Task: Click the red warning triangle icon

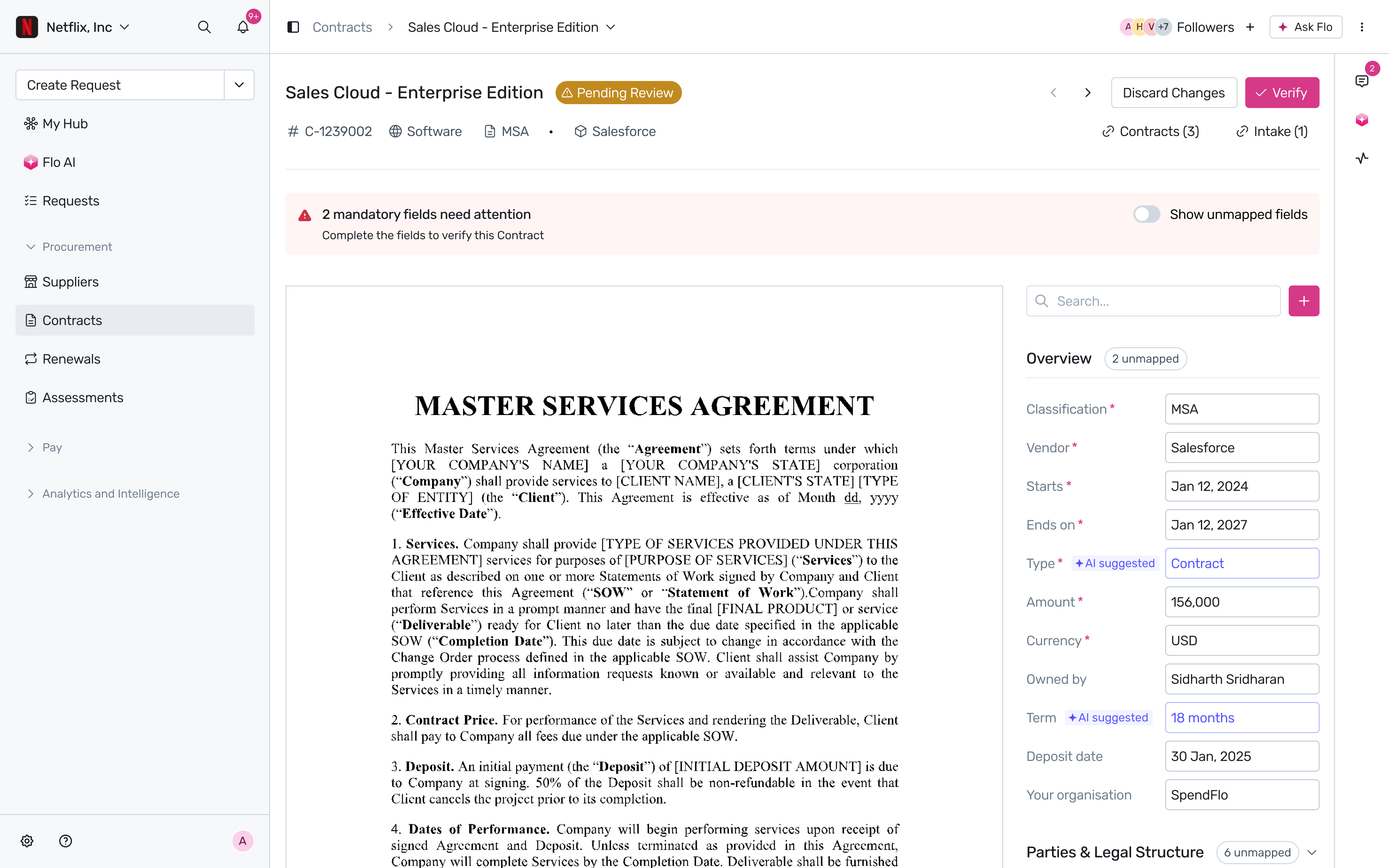Action: (305, 215)
